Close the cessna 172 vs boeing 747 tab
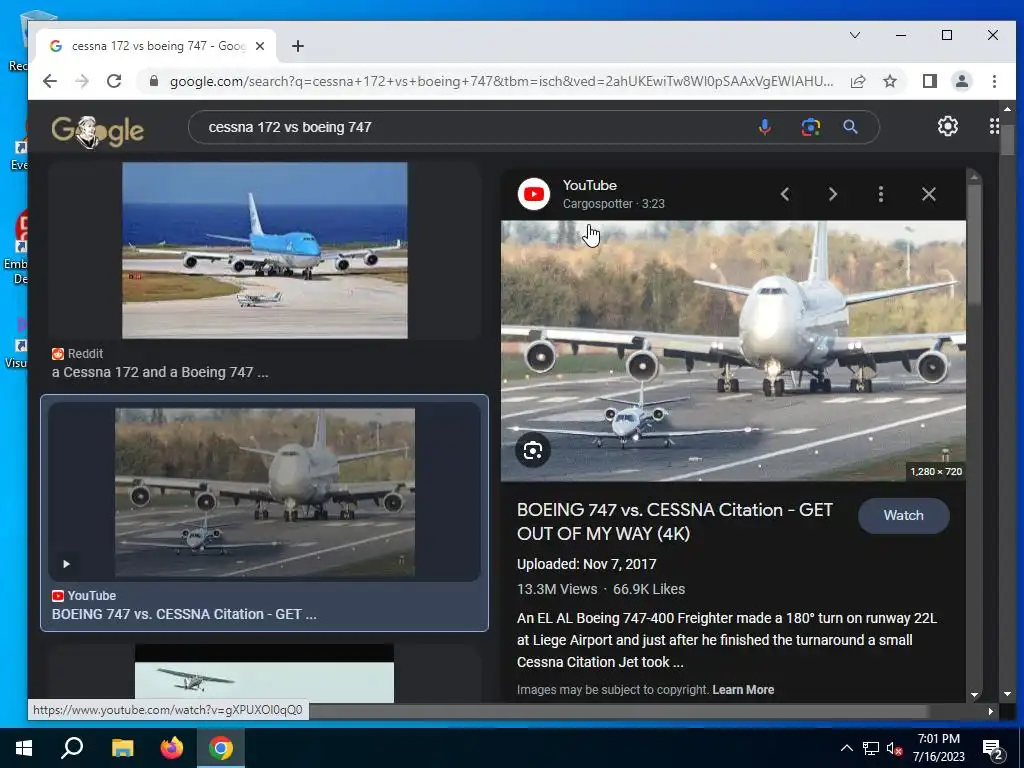This screenshot has width=1024, height=768. pyautogui.click(x=260, y=46)
